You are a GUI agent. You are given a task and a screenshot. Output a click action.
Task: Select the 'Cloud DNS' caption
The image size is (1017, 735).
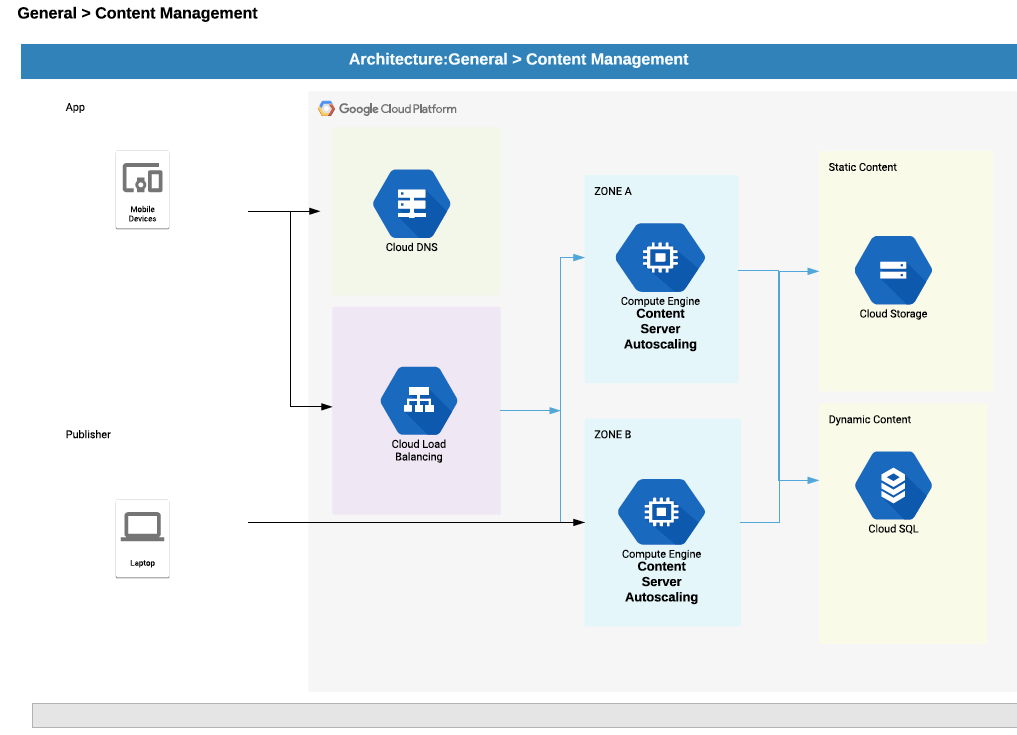[412, 247]
